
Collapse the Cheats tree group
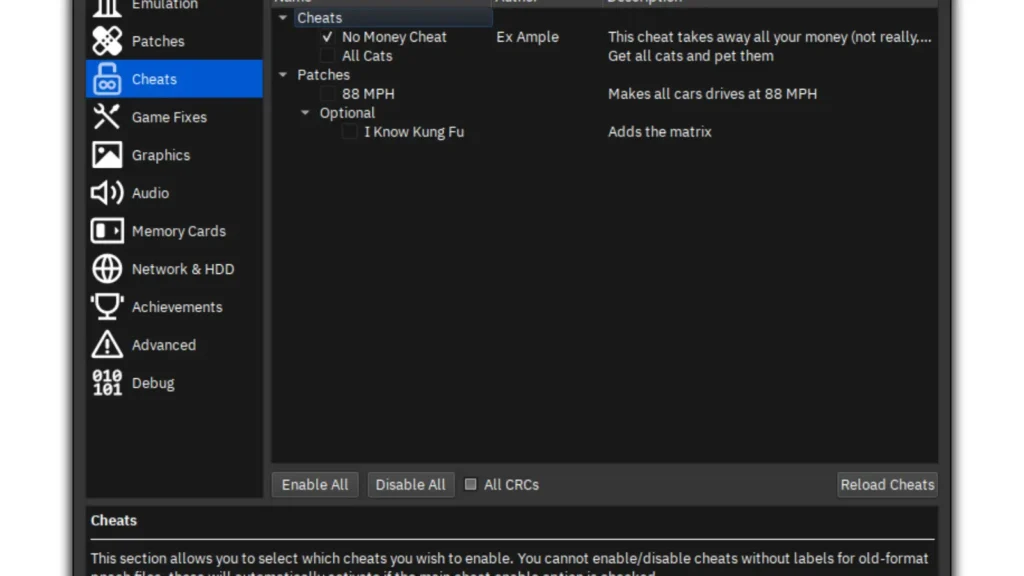[x=283, y=18]
